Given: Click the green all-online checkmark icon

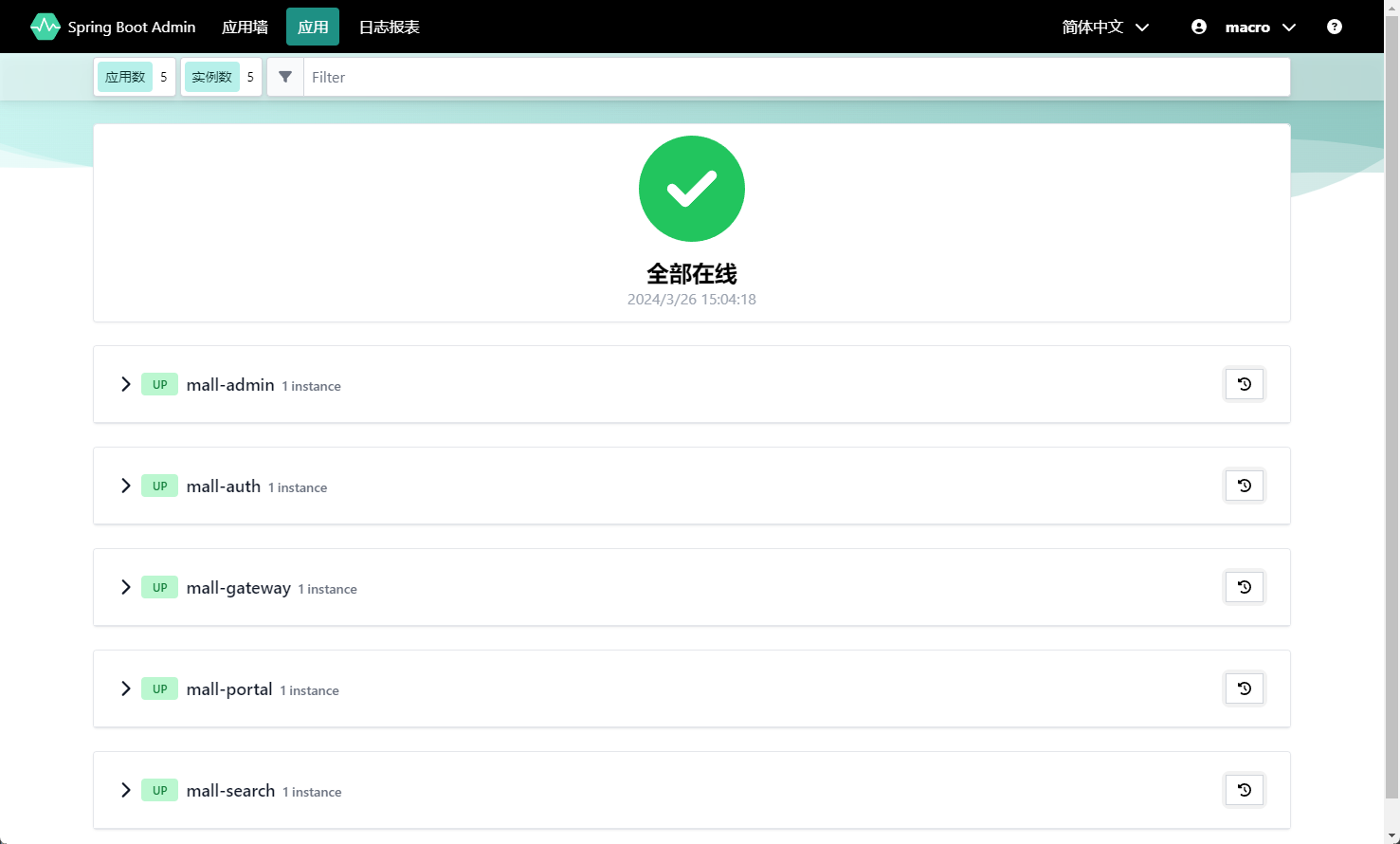Looking at the screenshot, I should [692, 189].
